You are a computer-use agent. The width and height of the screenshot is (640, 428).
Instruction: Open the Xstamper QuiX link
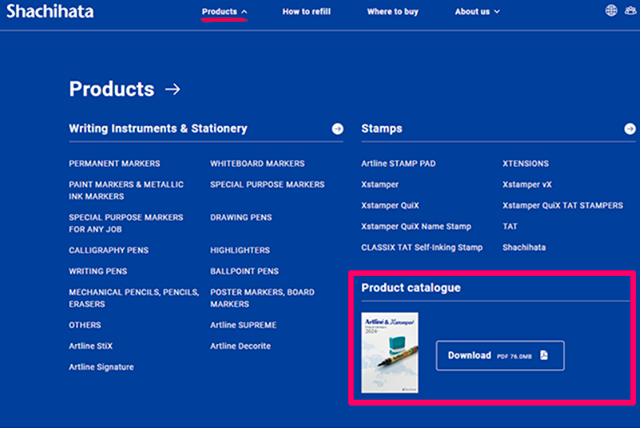(x=390, y=205)
